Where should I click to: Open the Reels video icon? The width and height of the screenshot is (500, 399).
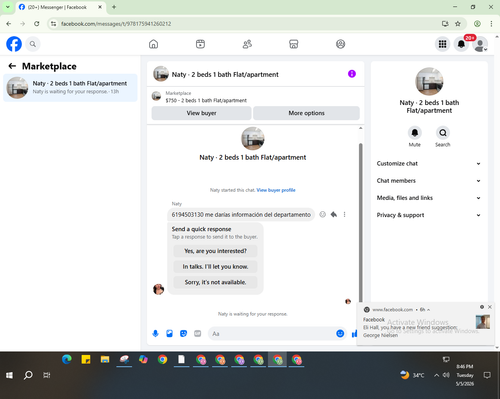[200, 44]
